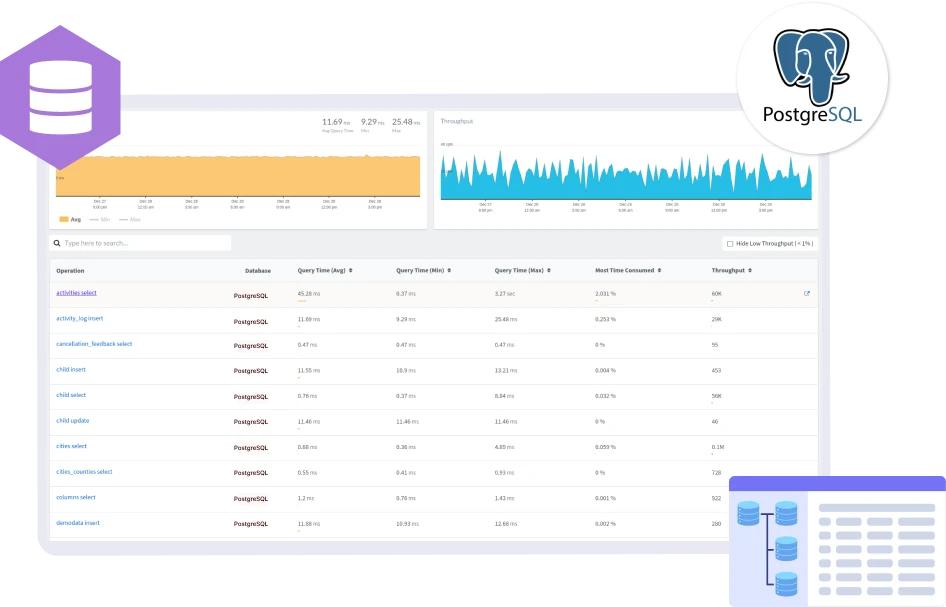Sort by Most Time Consumed column arrows

[x=659, y=270]
